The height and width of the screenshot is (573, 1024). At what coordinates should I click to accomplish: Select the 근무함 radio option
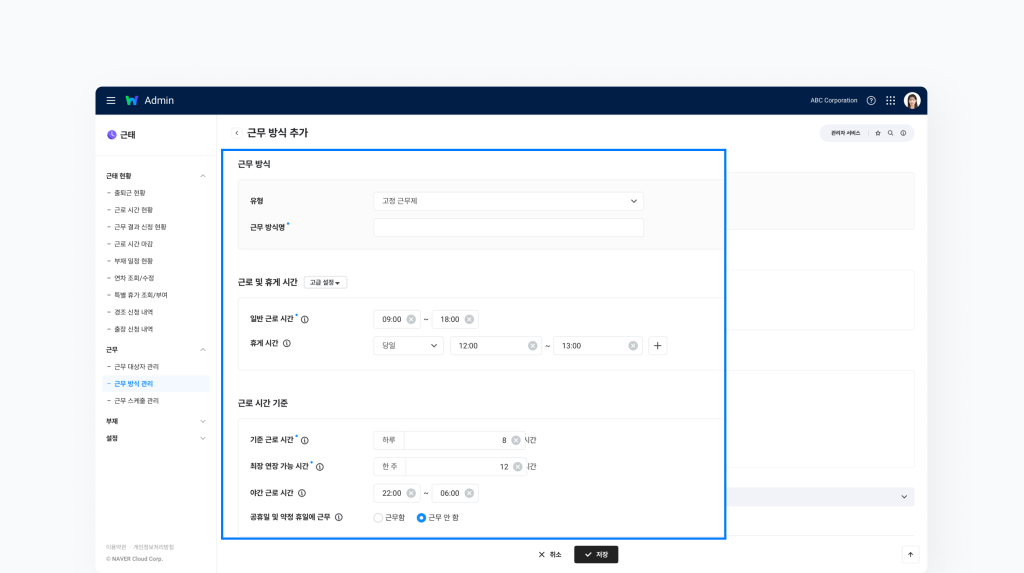pyautogui.click(x=378, y=518)
